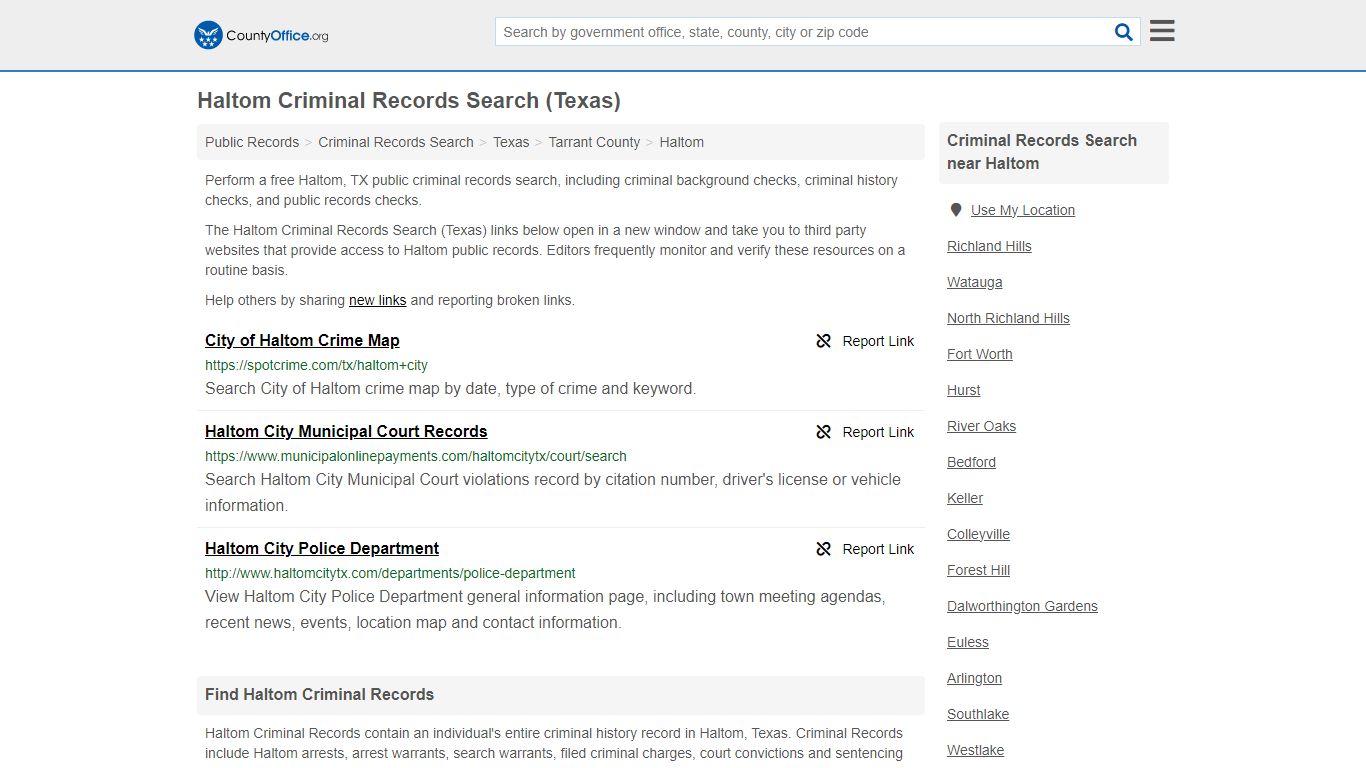Open Forest Hill nearby link
This screenshot has height=768, width=1366.
pos(978,570)
